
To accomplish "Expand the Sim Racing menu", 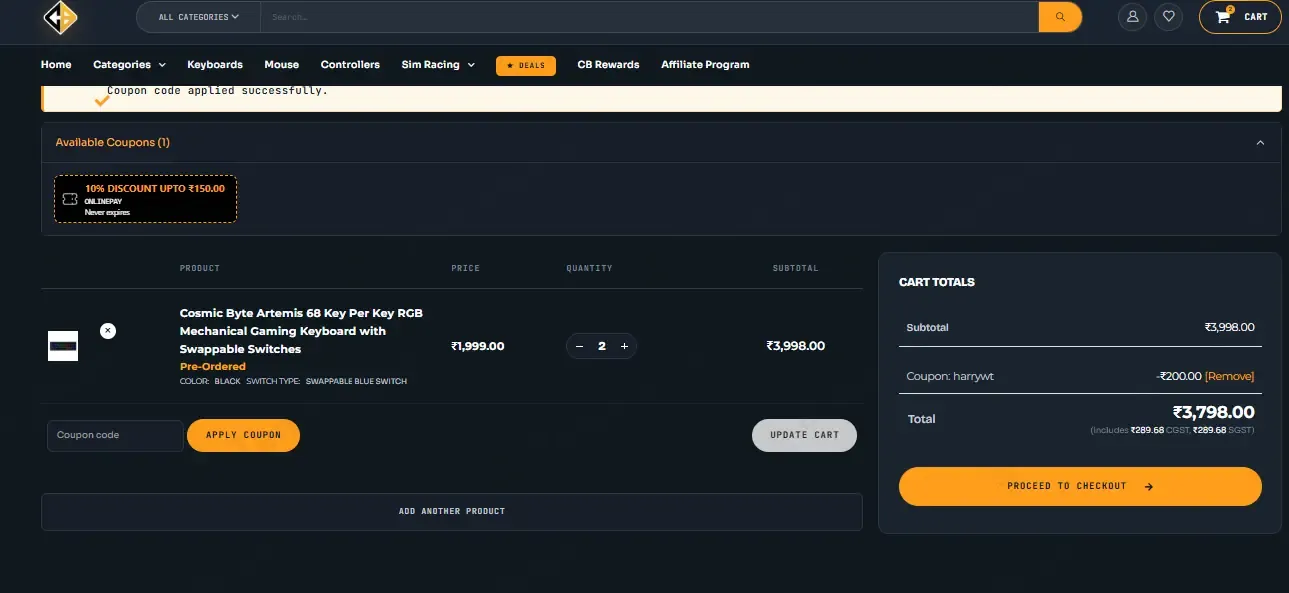I will coord(438,65).
